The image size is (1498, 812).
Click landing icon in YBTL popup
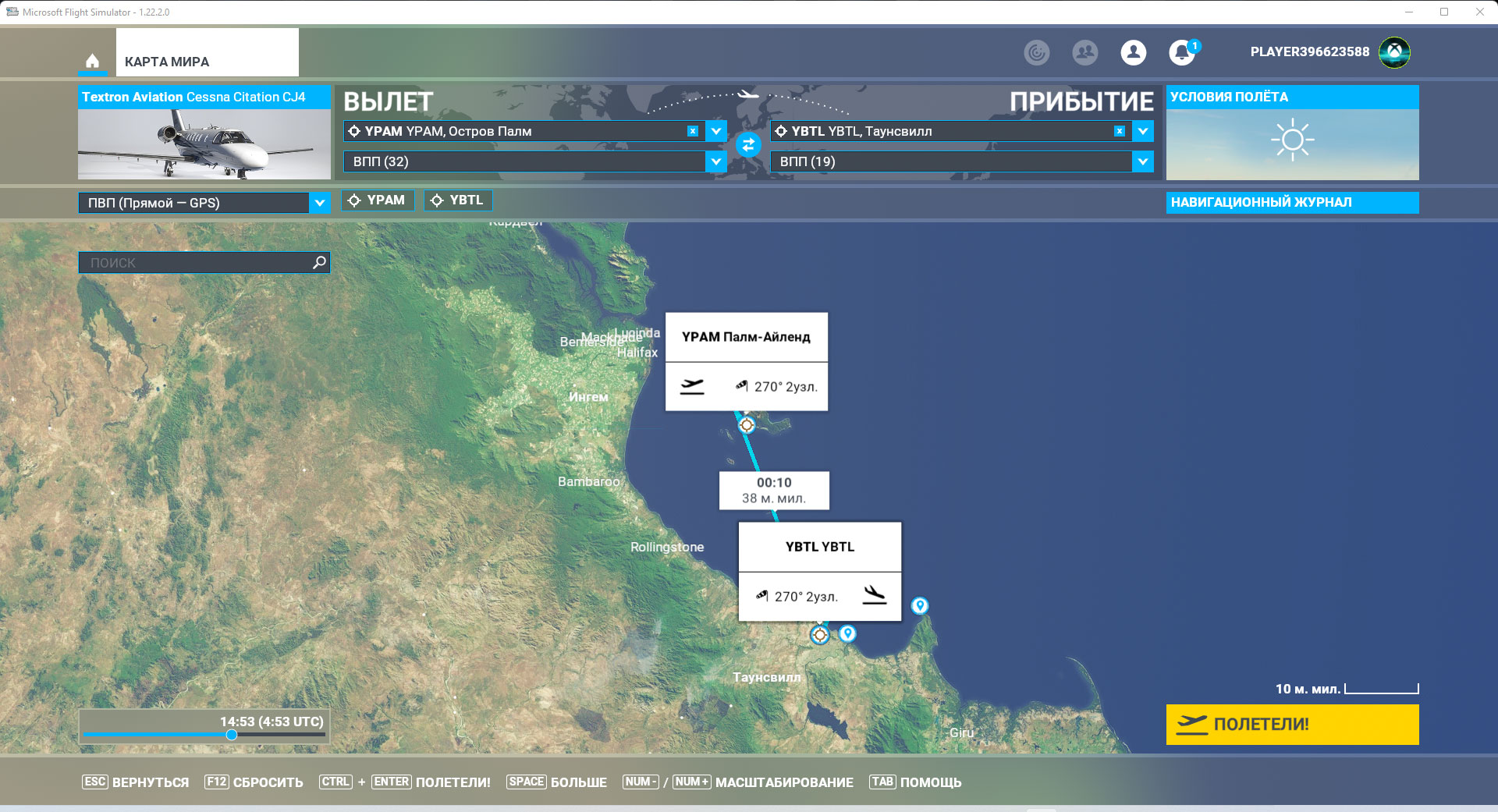coord(875,595)
